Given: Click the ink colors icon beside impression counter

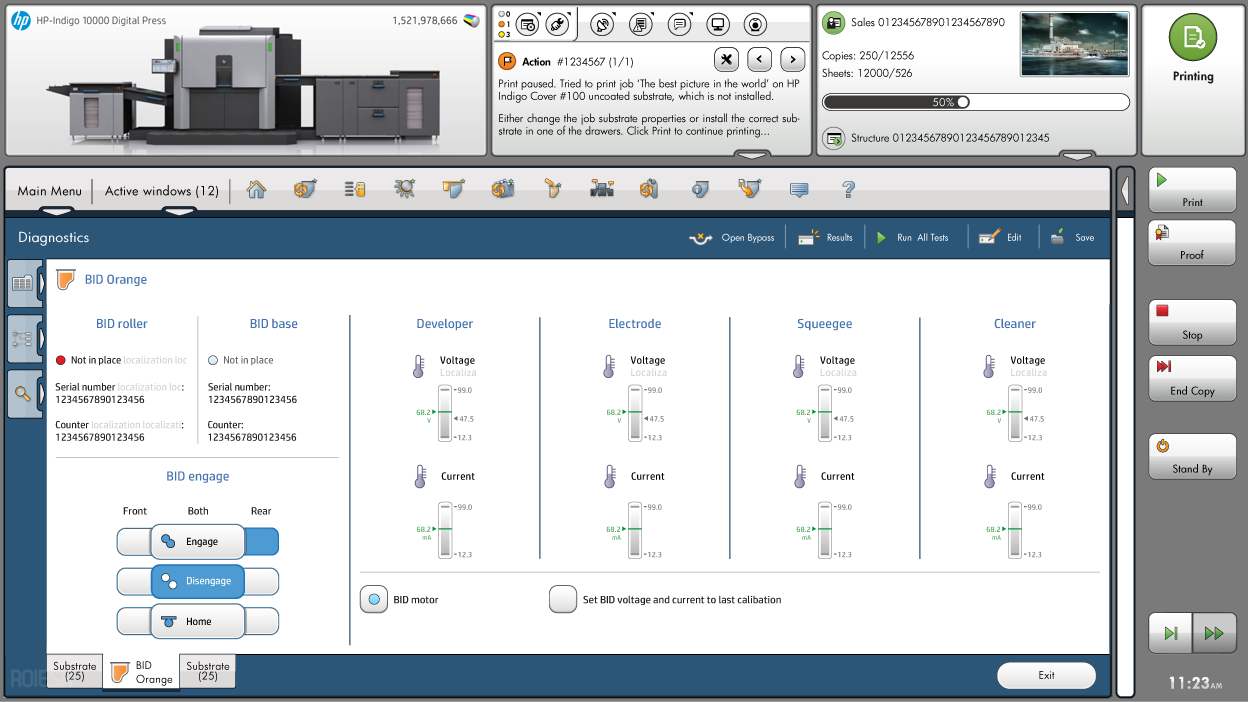Looking at the screenshot, I should coord(473,20).
